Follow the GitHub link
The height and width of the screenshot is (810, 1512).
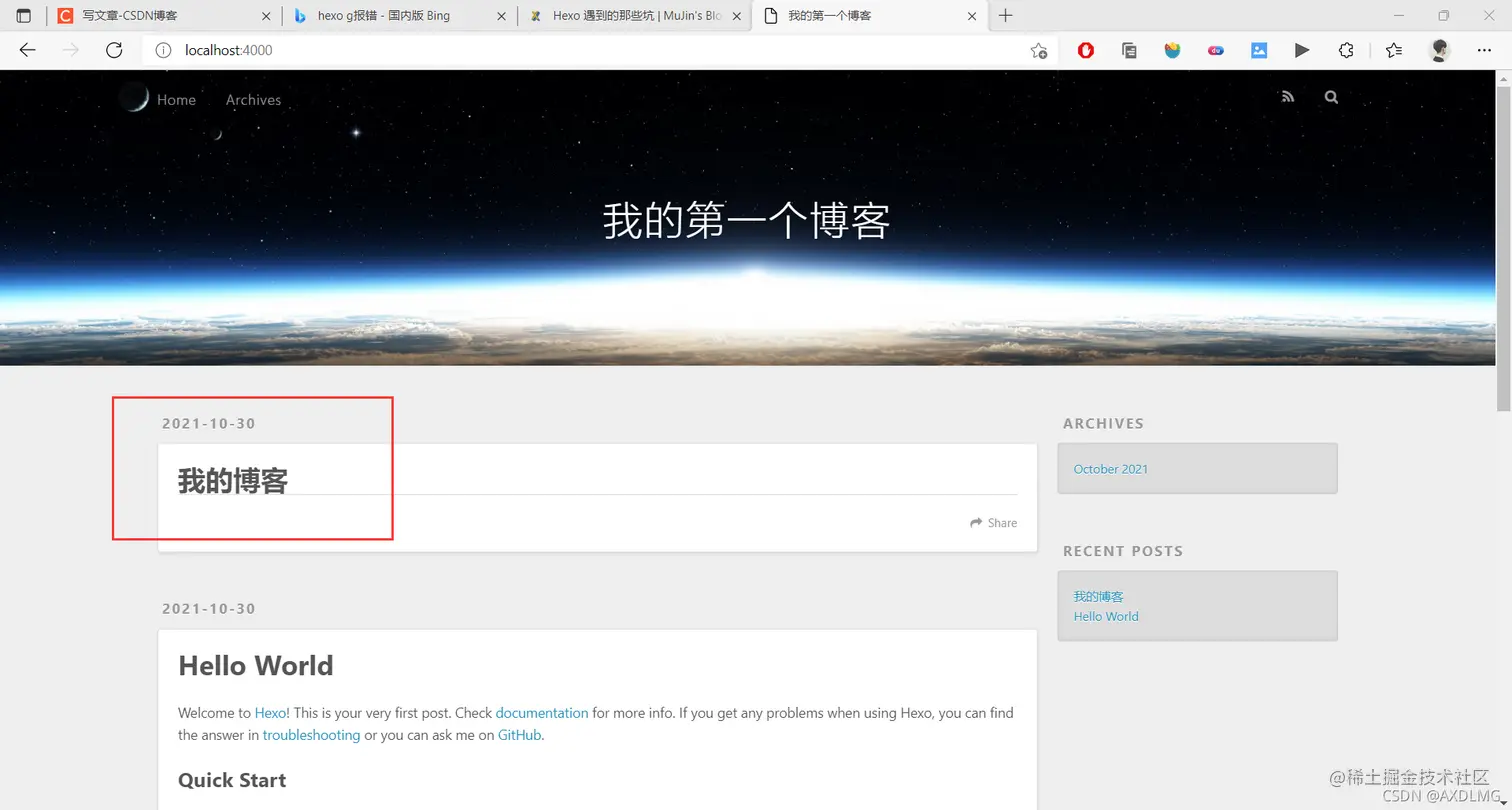click(520, 735)
